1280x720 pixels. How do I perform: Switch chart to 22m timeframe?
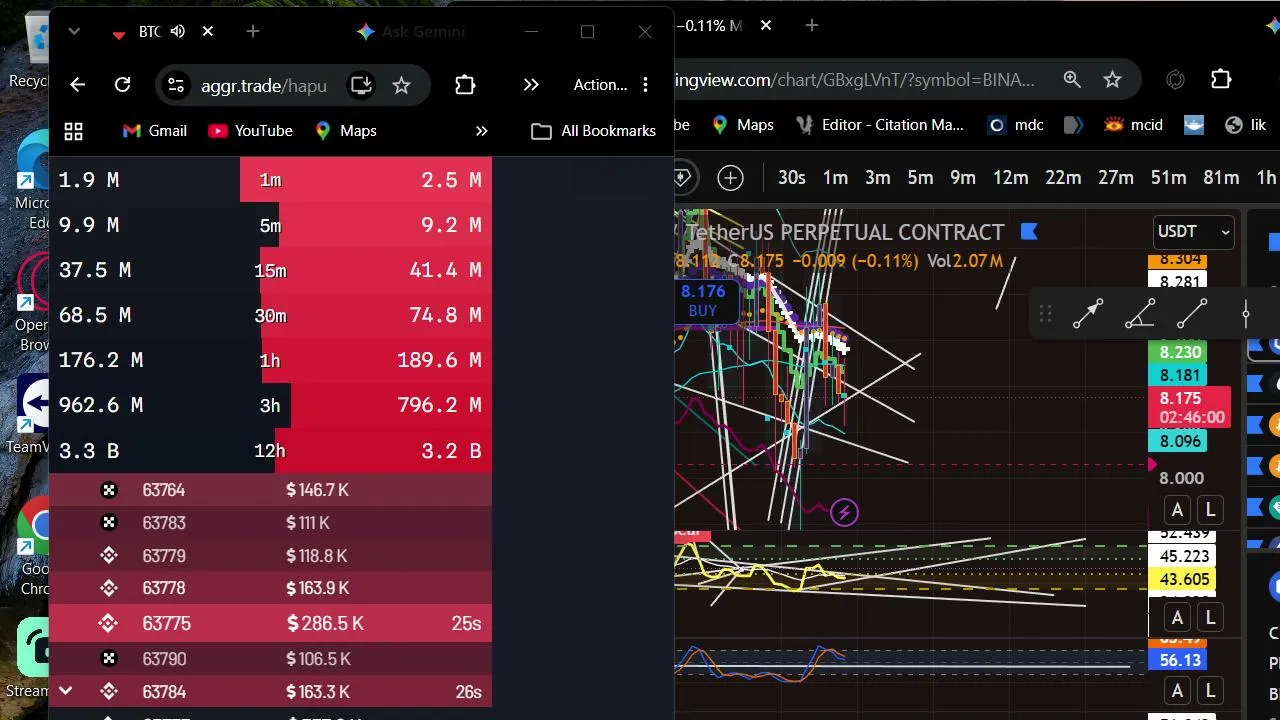tap(1063, 178)
